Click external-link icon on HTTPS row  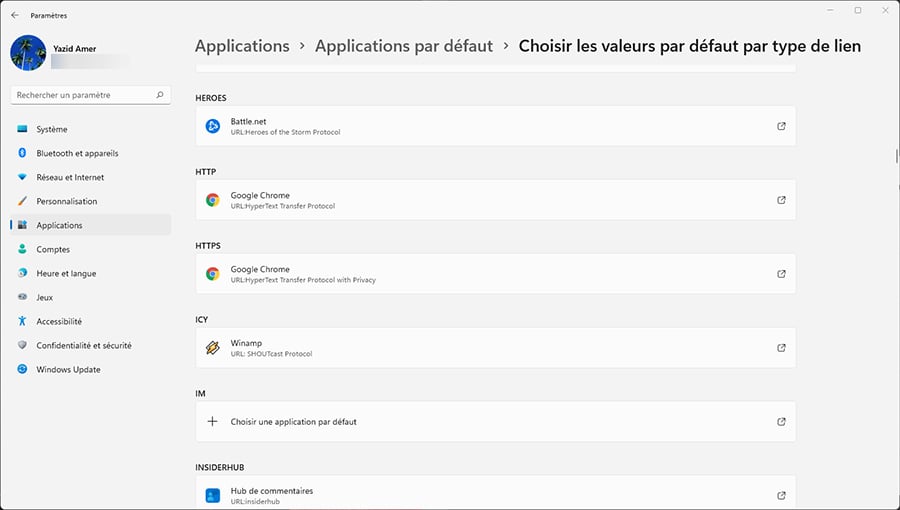[x=781, y=274]
